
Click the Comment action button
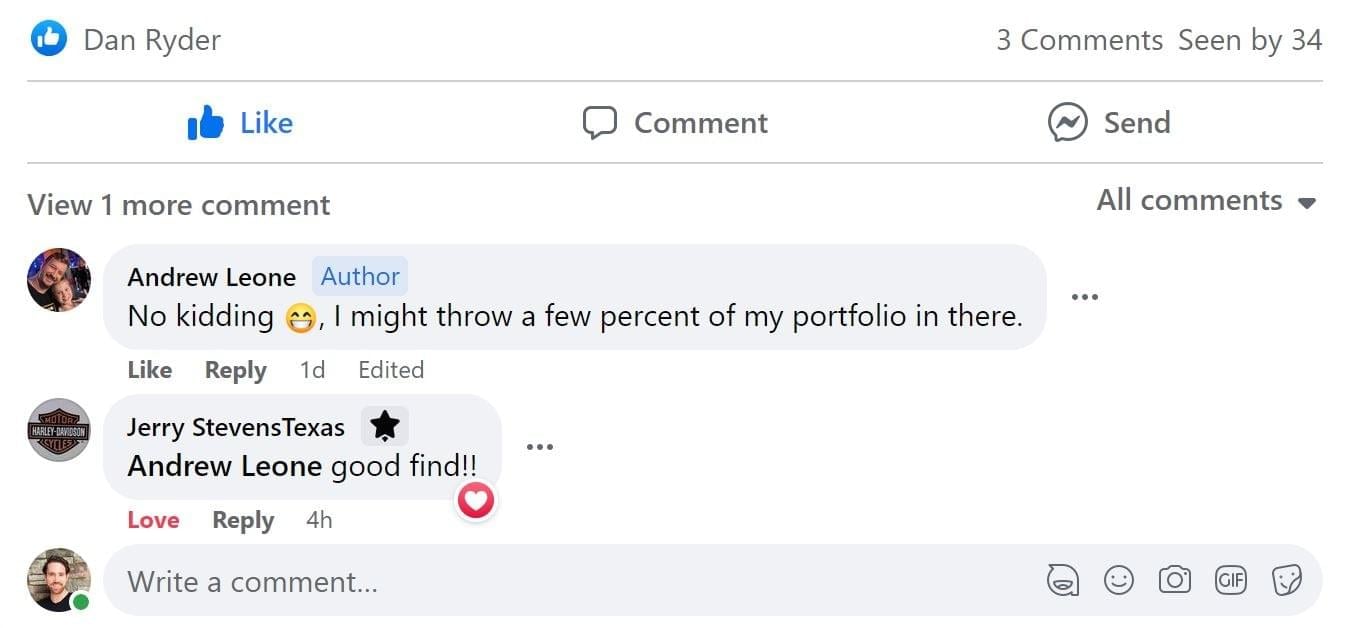tap(675, 123)
